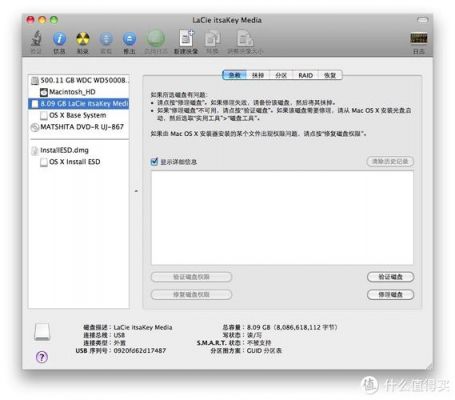The width and height of the screenshot is (455, 400).
Task: Click inside the empty log output area
Action: coord(282,218)
